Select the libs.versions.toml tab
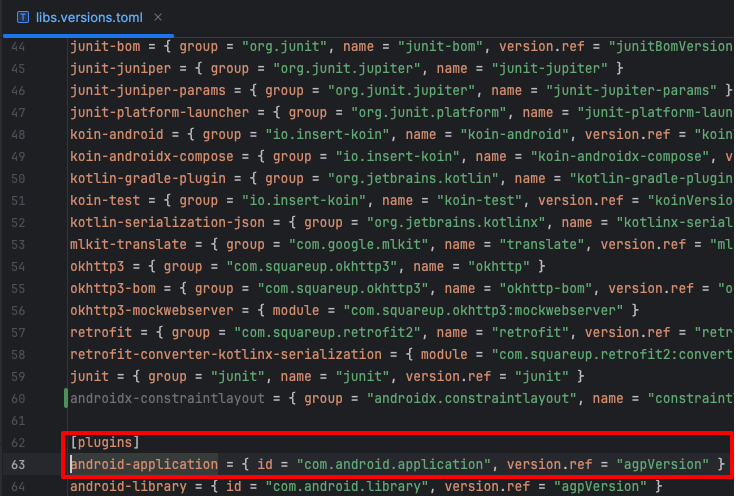This screenshot has height=496, width=738. tap(88, 18)
